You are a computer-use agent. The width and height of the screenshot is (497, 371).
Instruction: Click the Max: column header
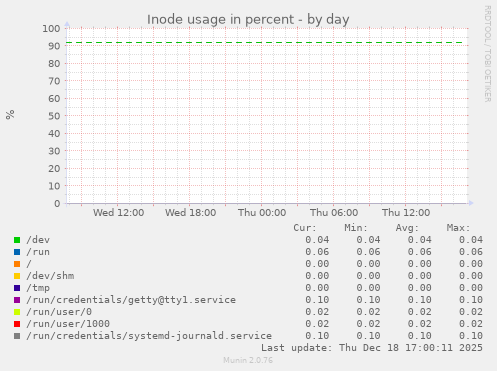tap(458, 228)
